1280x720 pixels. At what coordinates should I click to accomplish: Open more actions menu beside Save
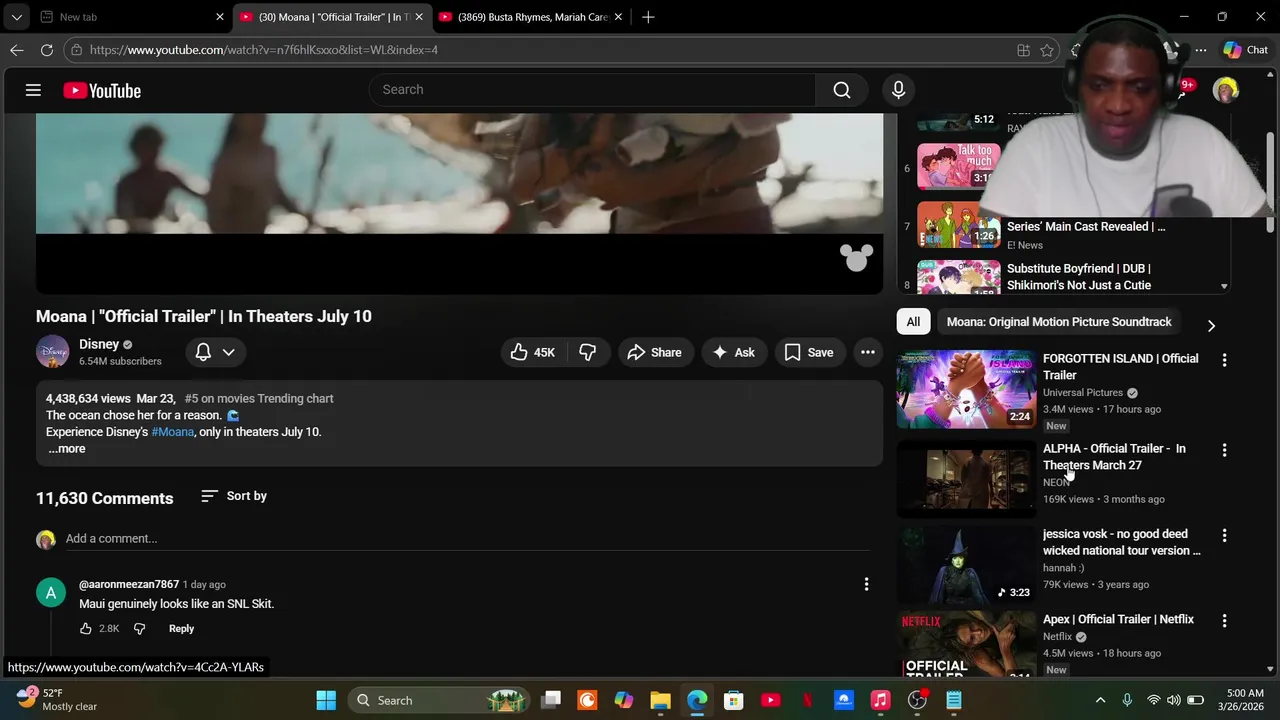click(867, 352)
